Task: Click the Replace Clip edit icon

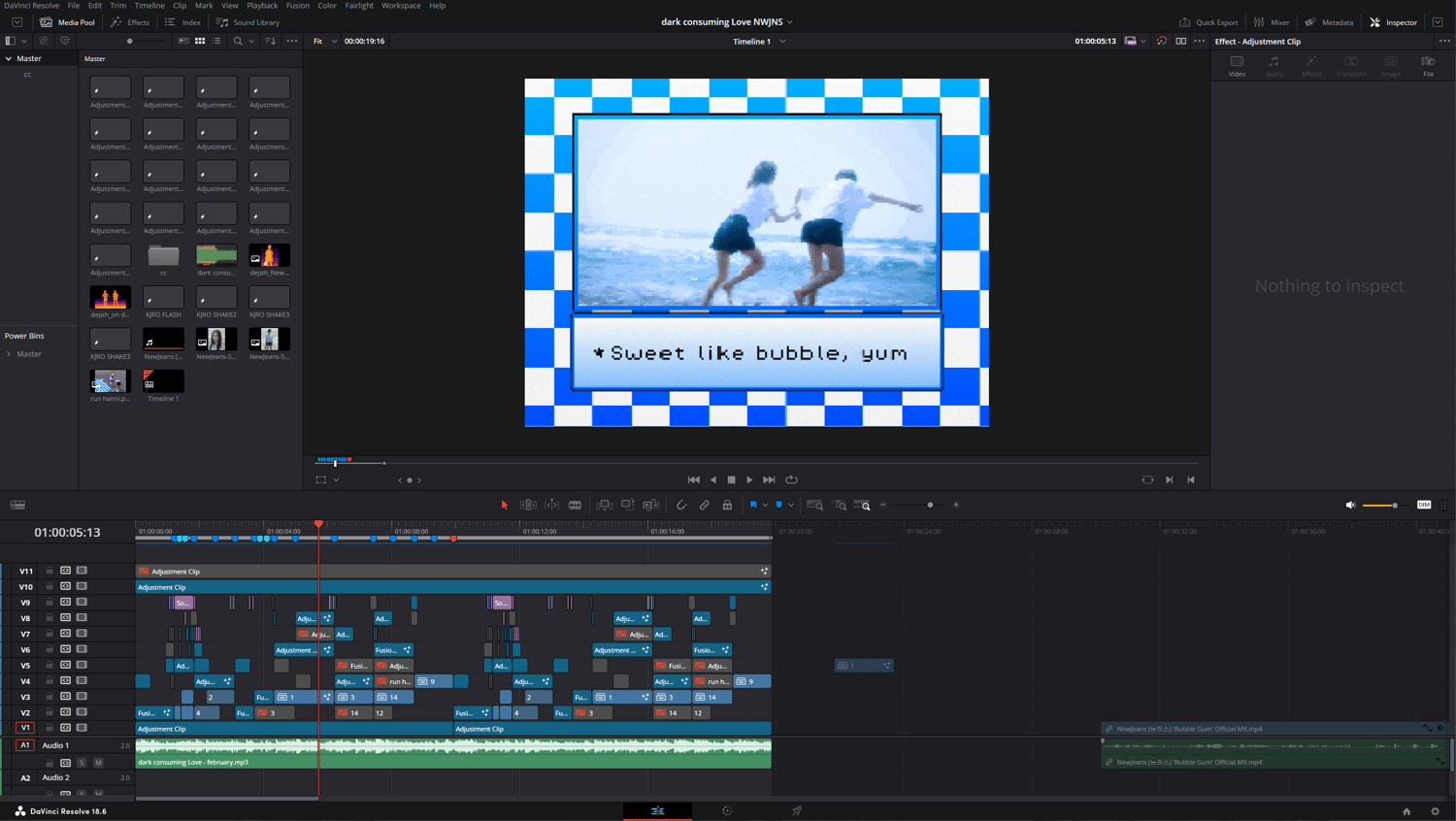Action: pos(651,505)
